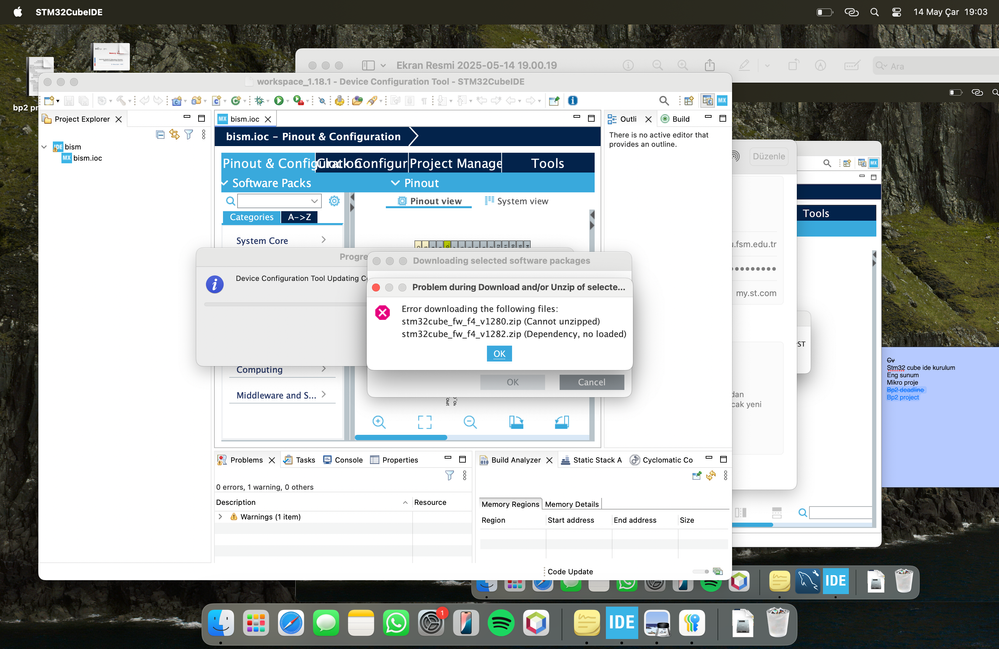Open Spotify from the Dock
This screenshot has width=999, height=649.
click(501, 623)
